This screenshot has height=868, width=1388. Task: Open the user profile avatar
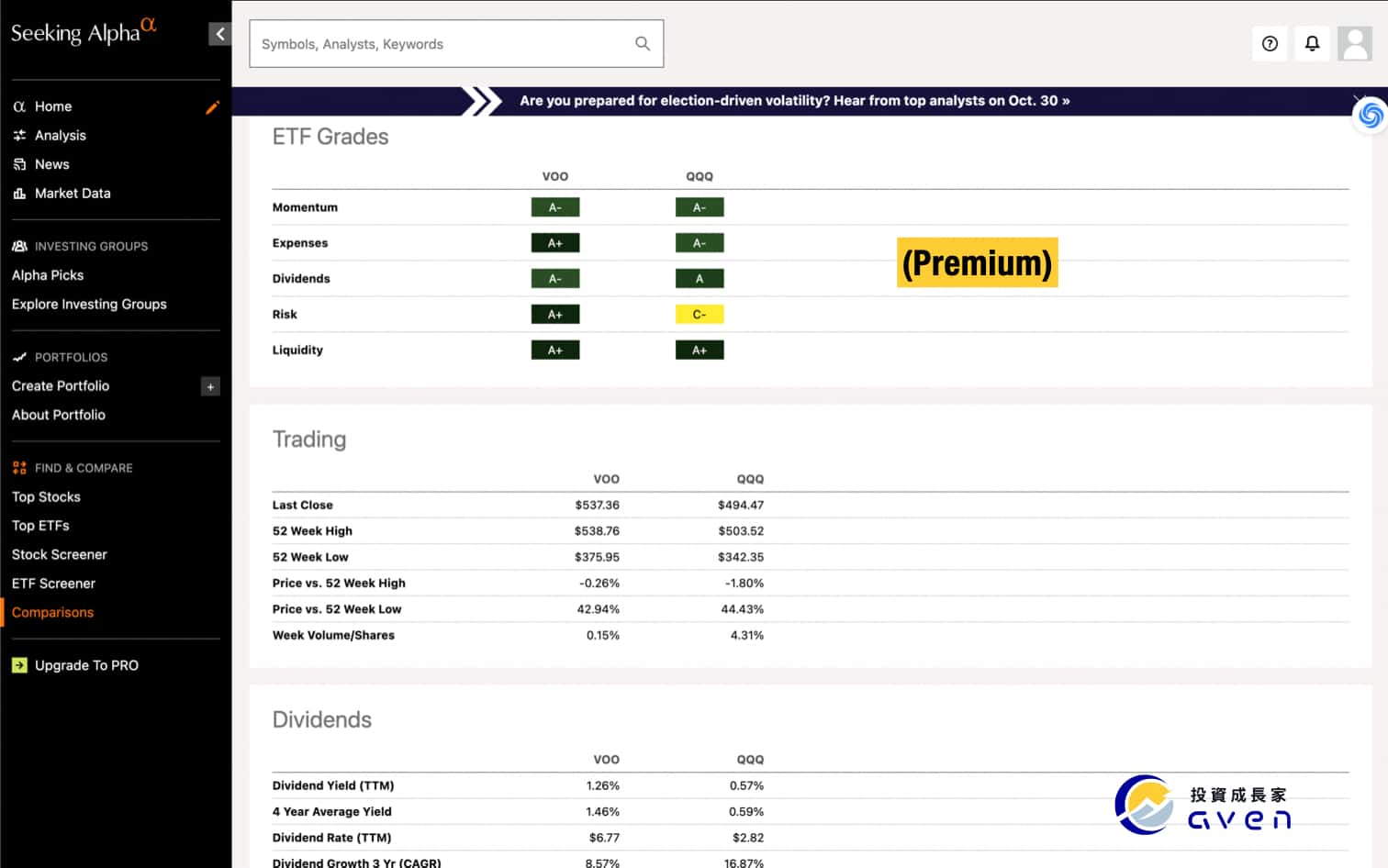click(x=1355, y=43)
